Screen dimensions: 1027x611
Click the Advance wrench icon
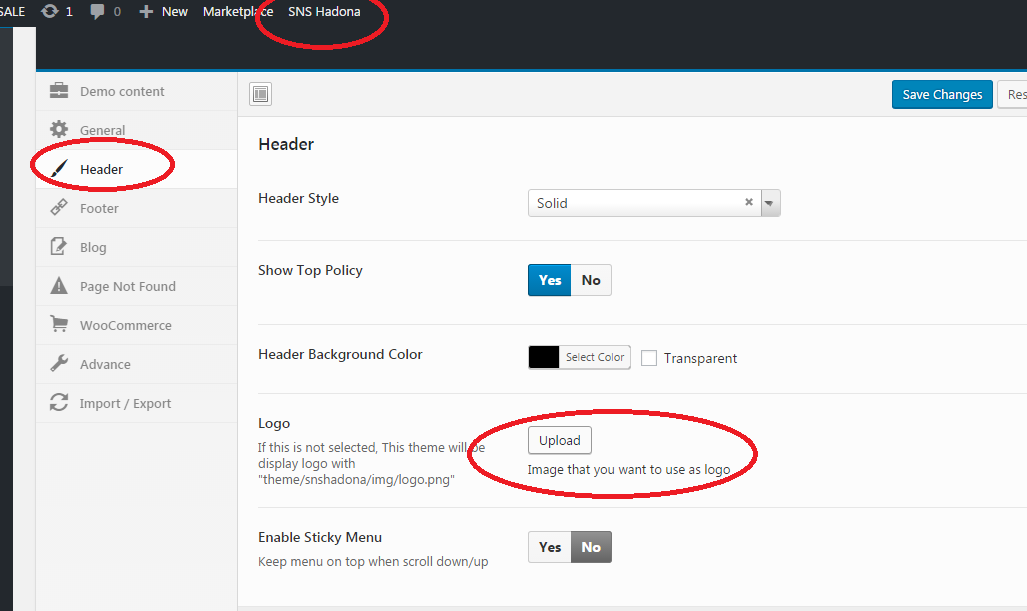coord(59,364)
